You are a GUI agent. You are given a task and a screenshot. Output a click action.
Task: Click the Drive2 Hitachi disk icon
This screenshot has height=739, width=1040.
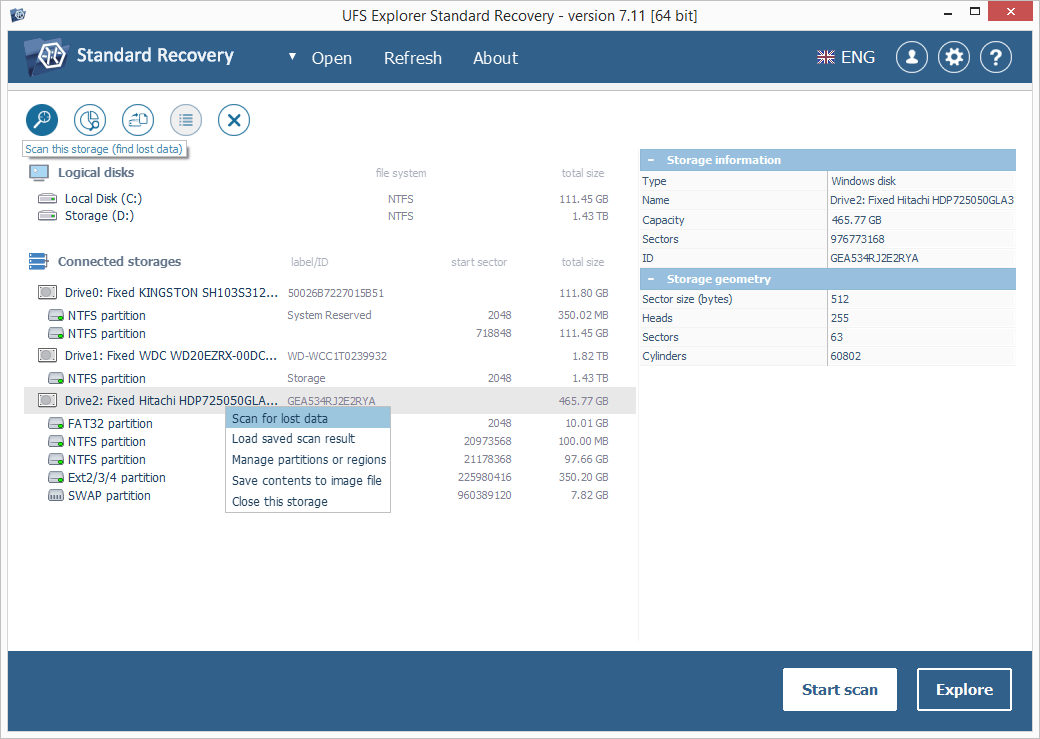point(47,401)
